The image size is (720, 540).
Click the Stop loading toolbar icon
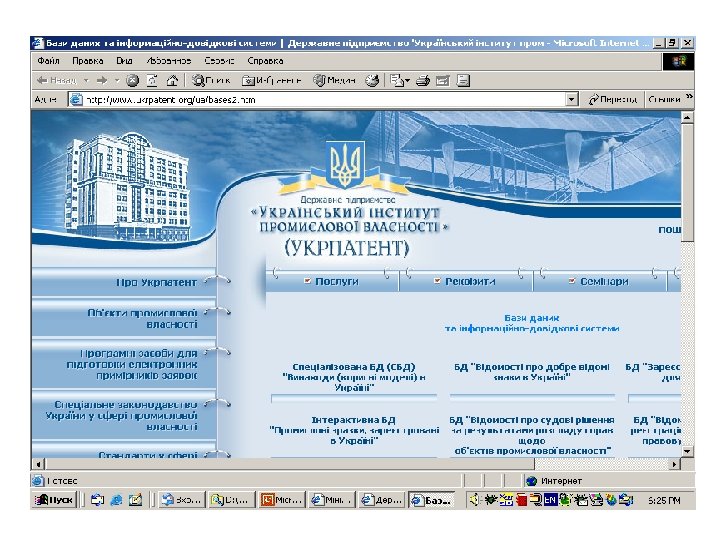(x=132, y=80)
